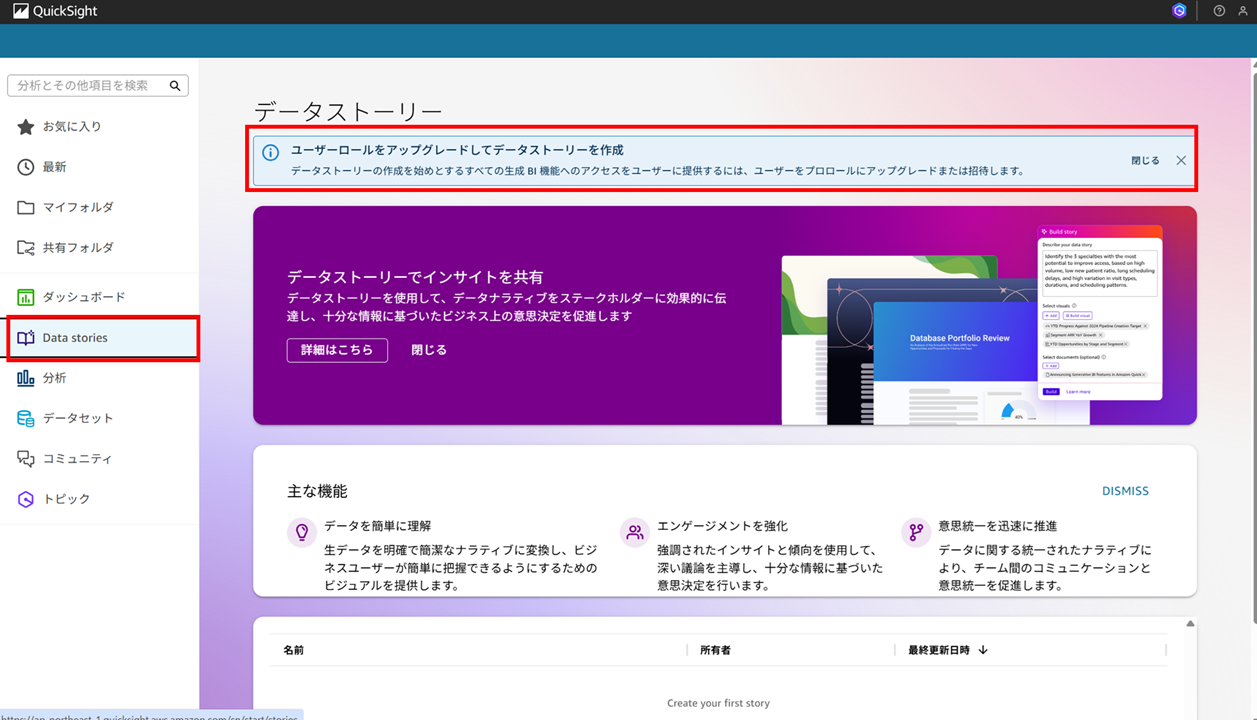Viewport: 1257px width, 720px height.
Task: Click the エンゲージメントを強化 feature title
Action: click(722, 526)
